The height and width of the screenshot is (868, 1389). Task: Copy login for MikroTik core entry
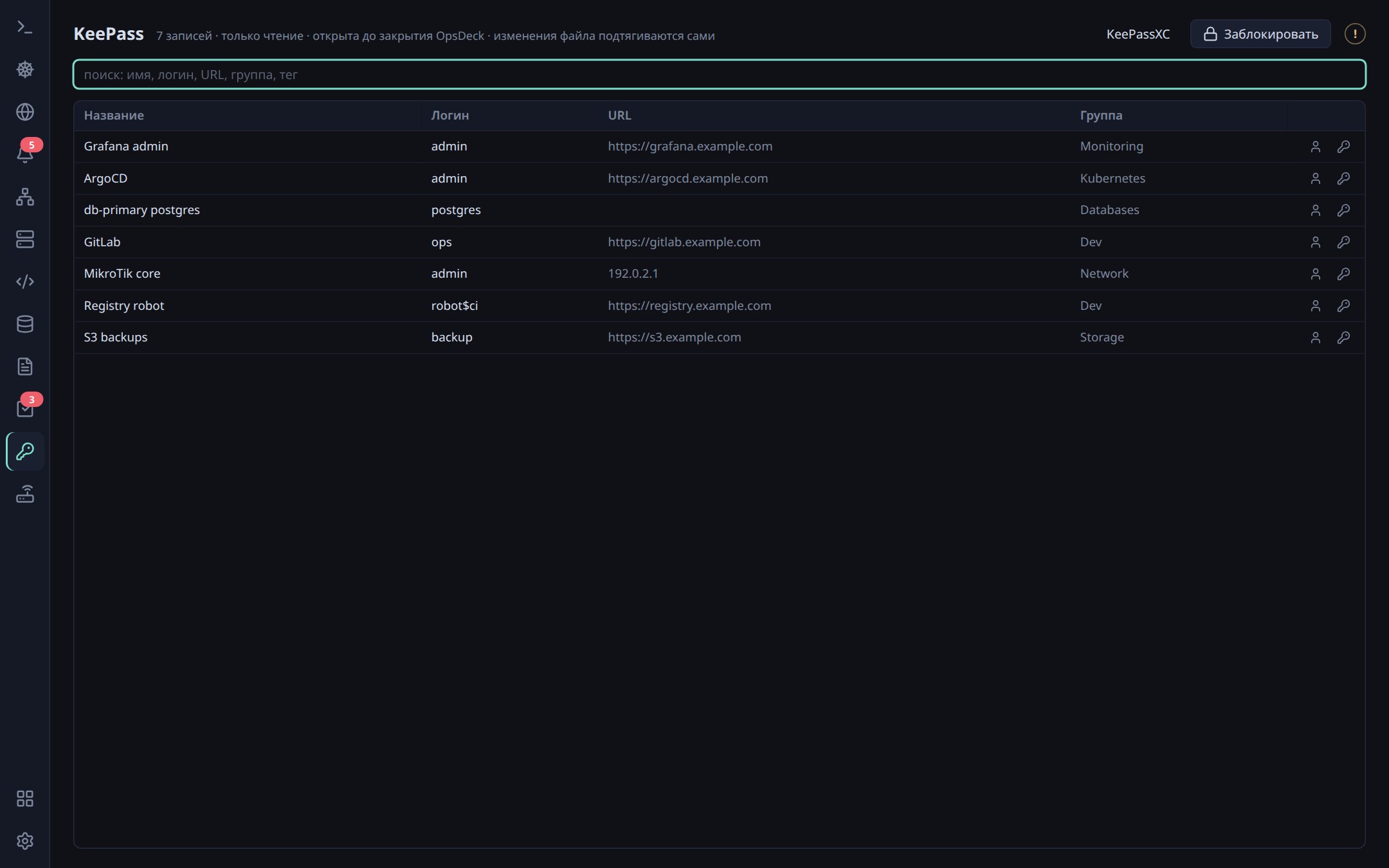click(x=1315, y=274)
